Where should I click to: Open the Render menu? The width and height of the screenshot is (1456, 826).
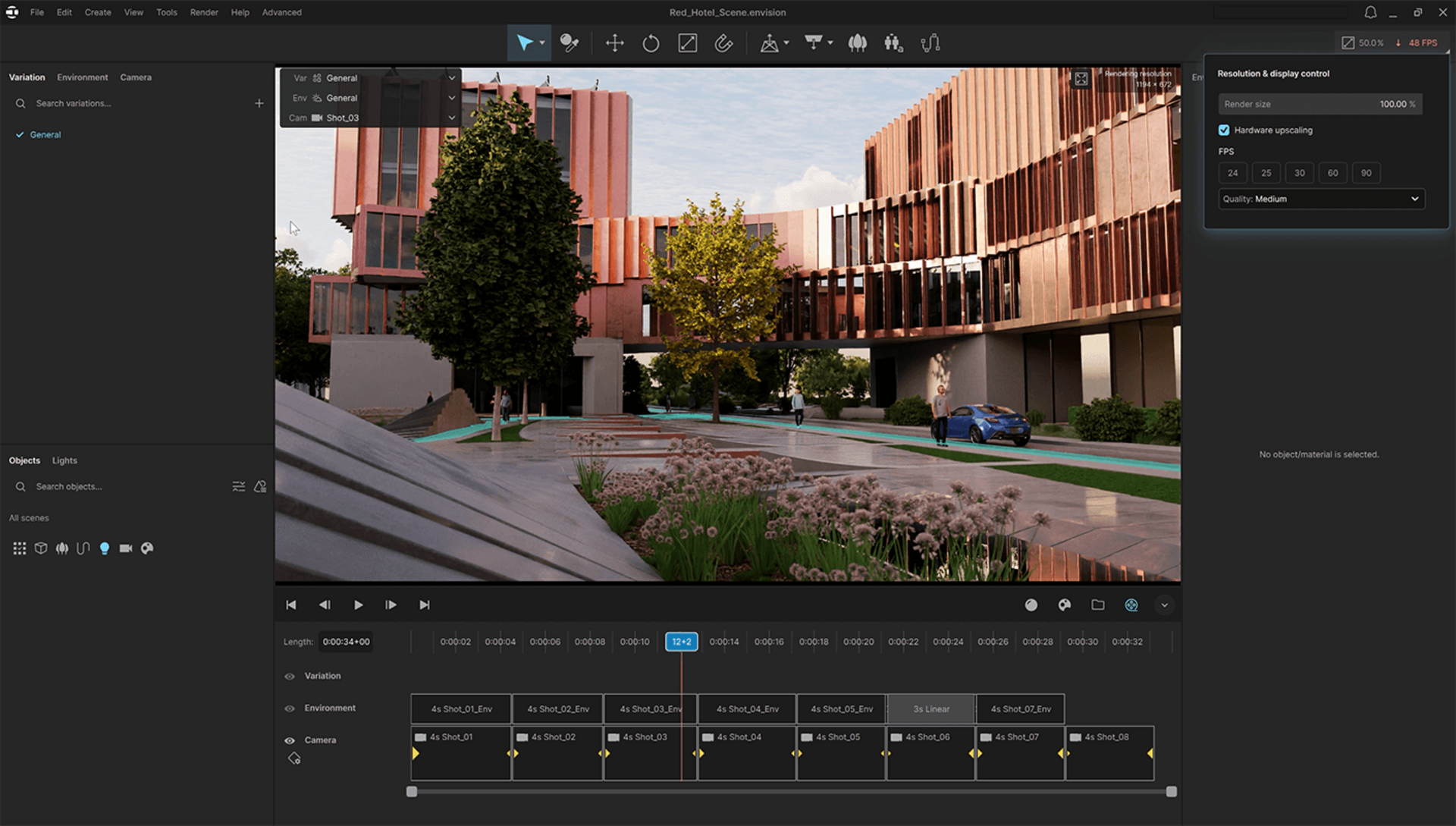pyautogui.click(x=203, y=12)
